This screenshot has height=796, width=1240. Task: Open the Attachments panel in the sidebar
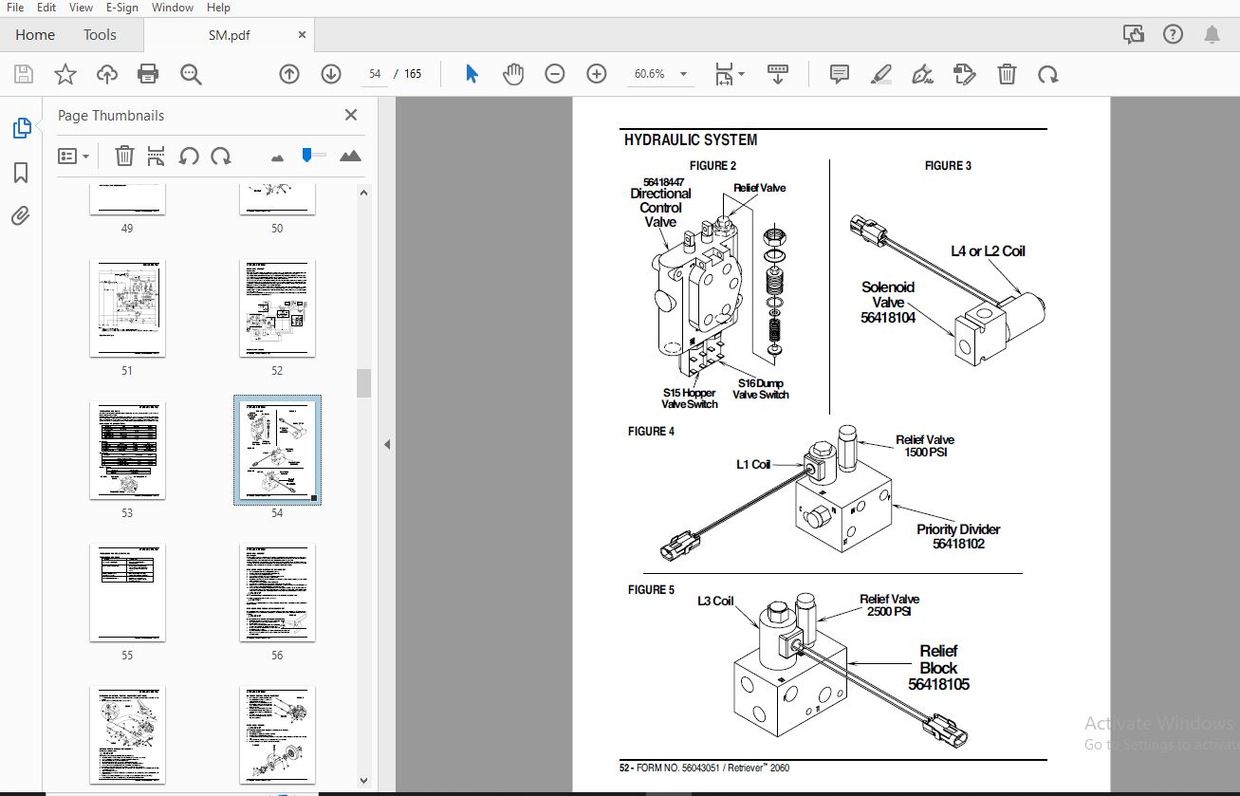point(22,215)
